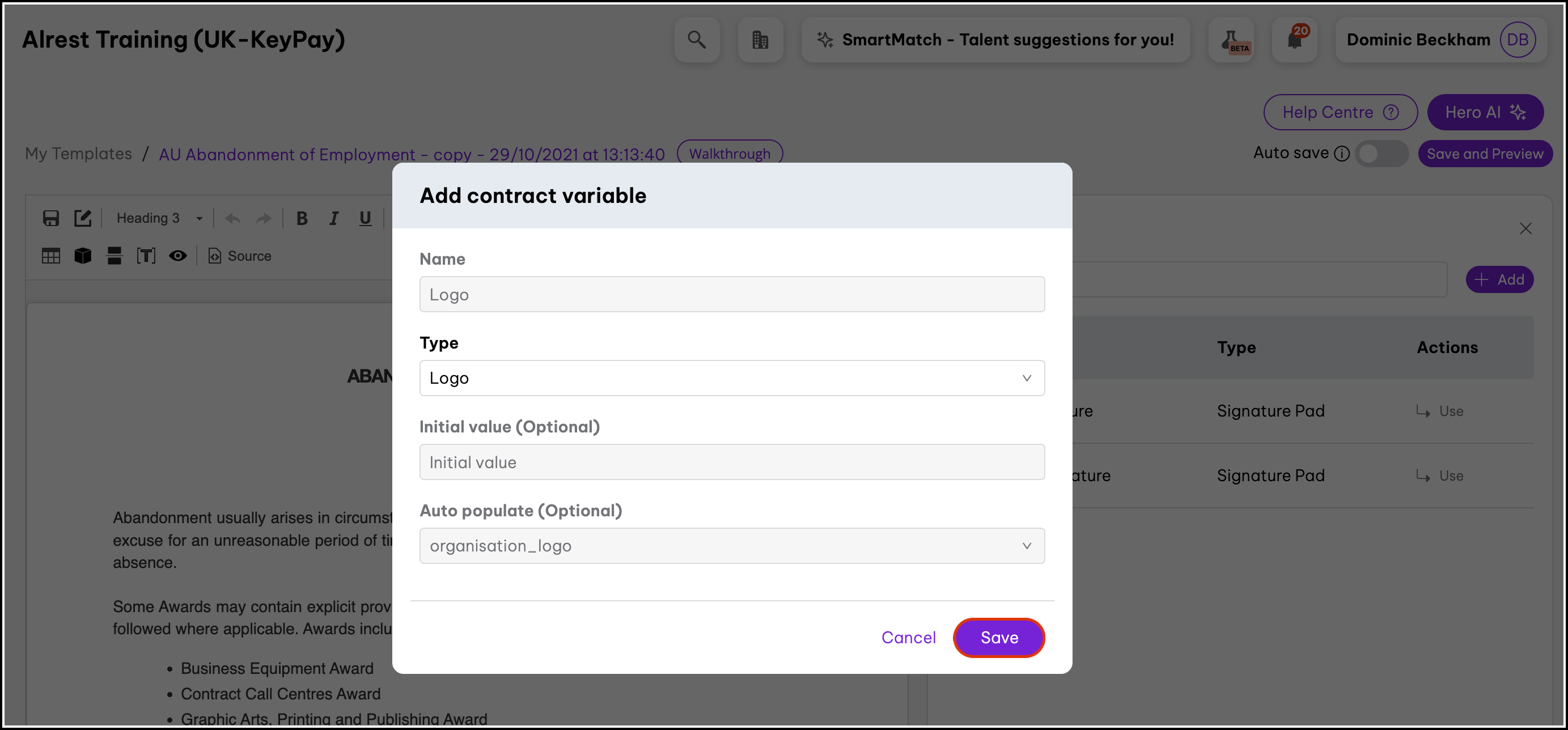Expand the Auto populate dropdown
This screenshot has height=730, width=1568.
[732, 546]
